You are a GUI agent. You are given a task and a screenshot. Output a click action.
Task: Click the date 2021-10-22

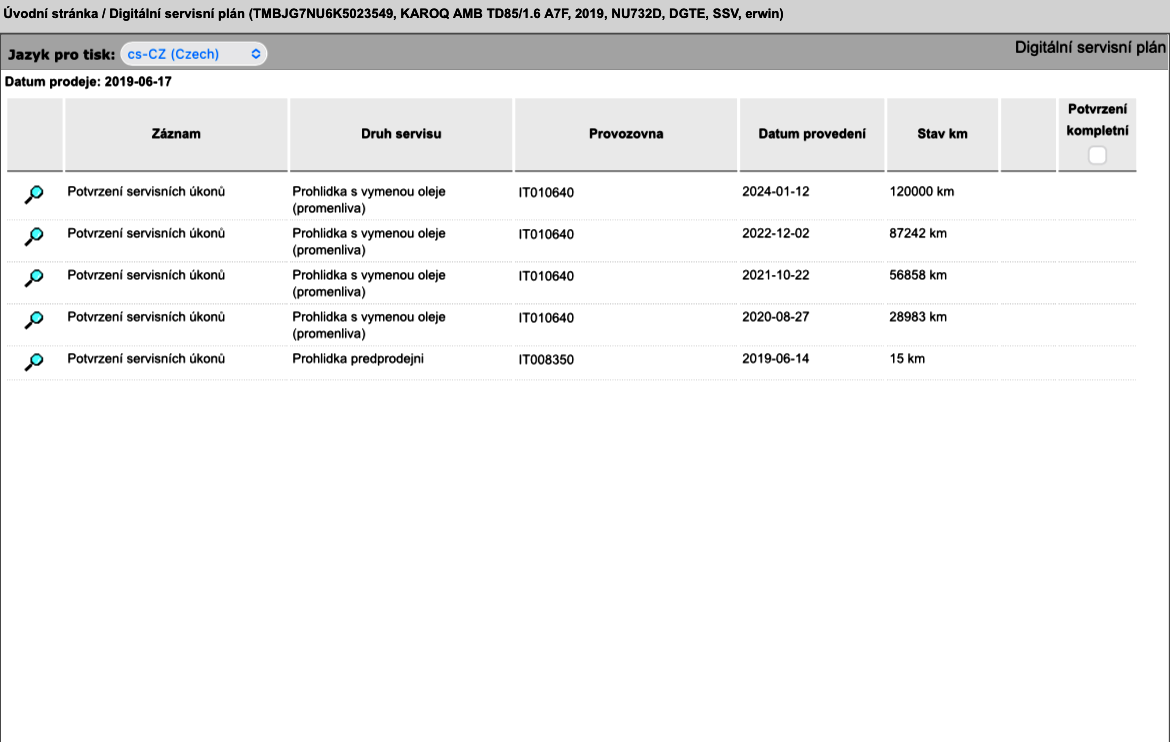tap(775, 275)
